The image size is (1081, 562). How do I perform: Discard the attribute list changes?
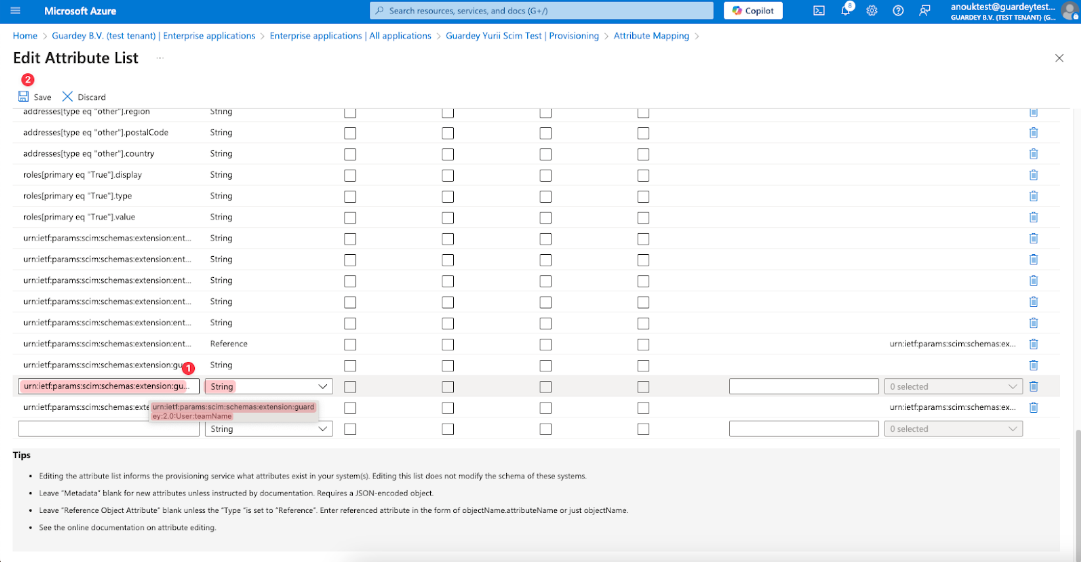pyautogui.click(x=84, y=97)
